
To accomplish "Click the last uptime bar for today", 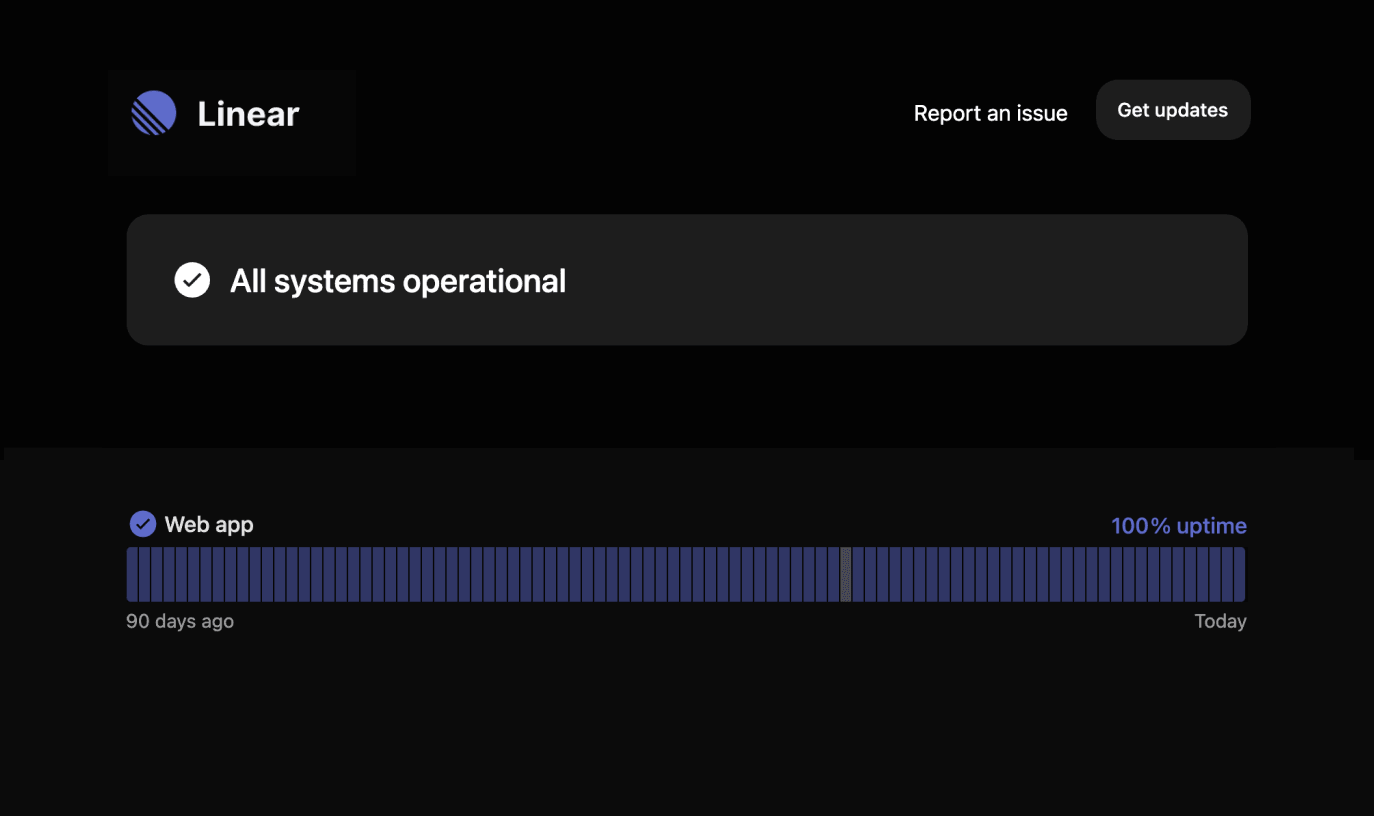I will [1240, 574].
